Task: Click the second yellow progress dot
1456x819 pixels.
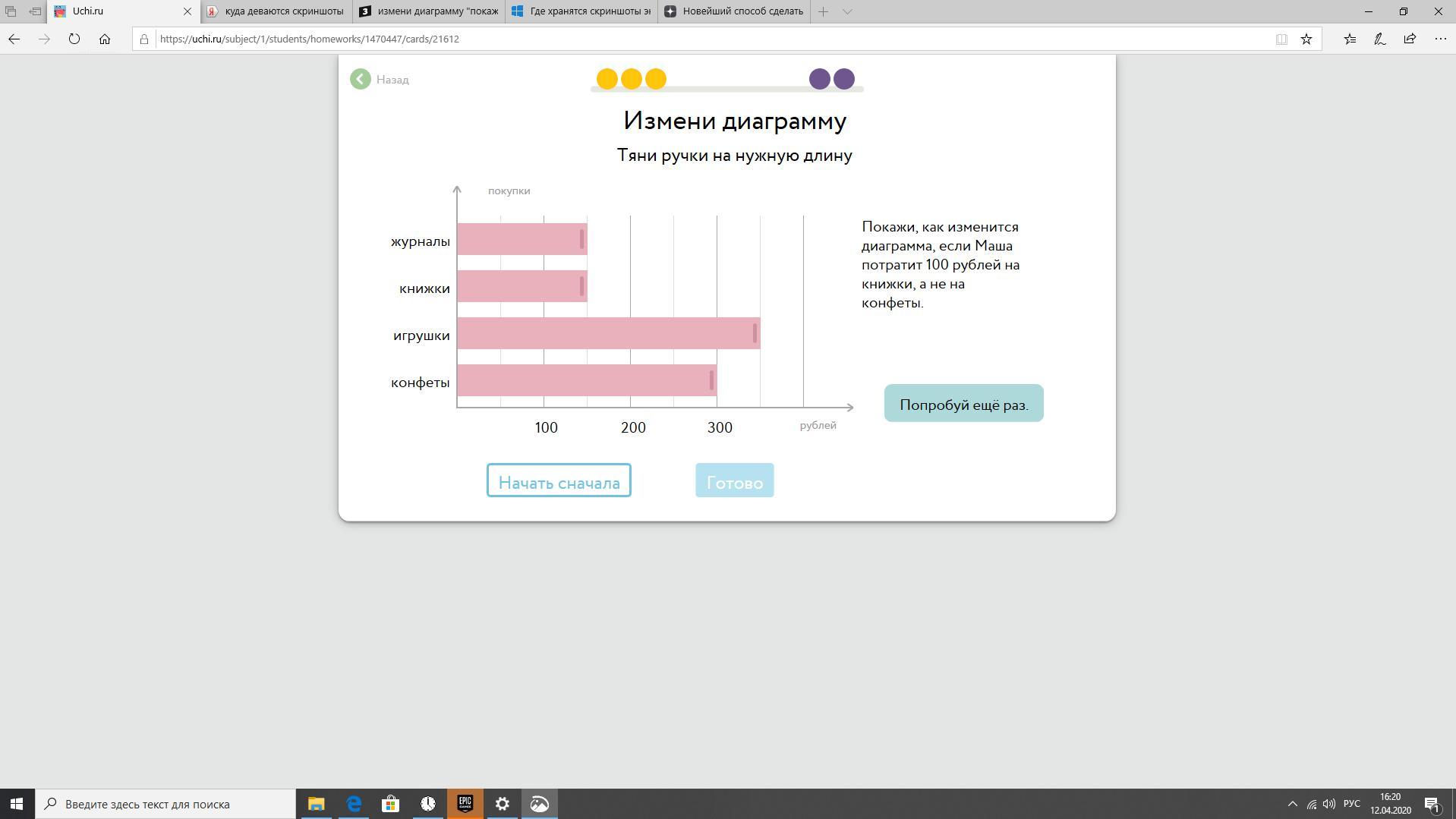Action: point(632,79)
